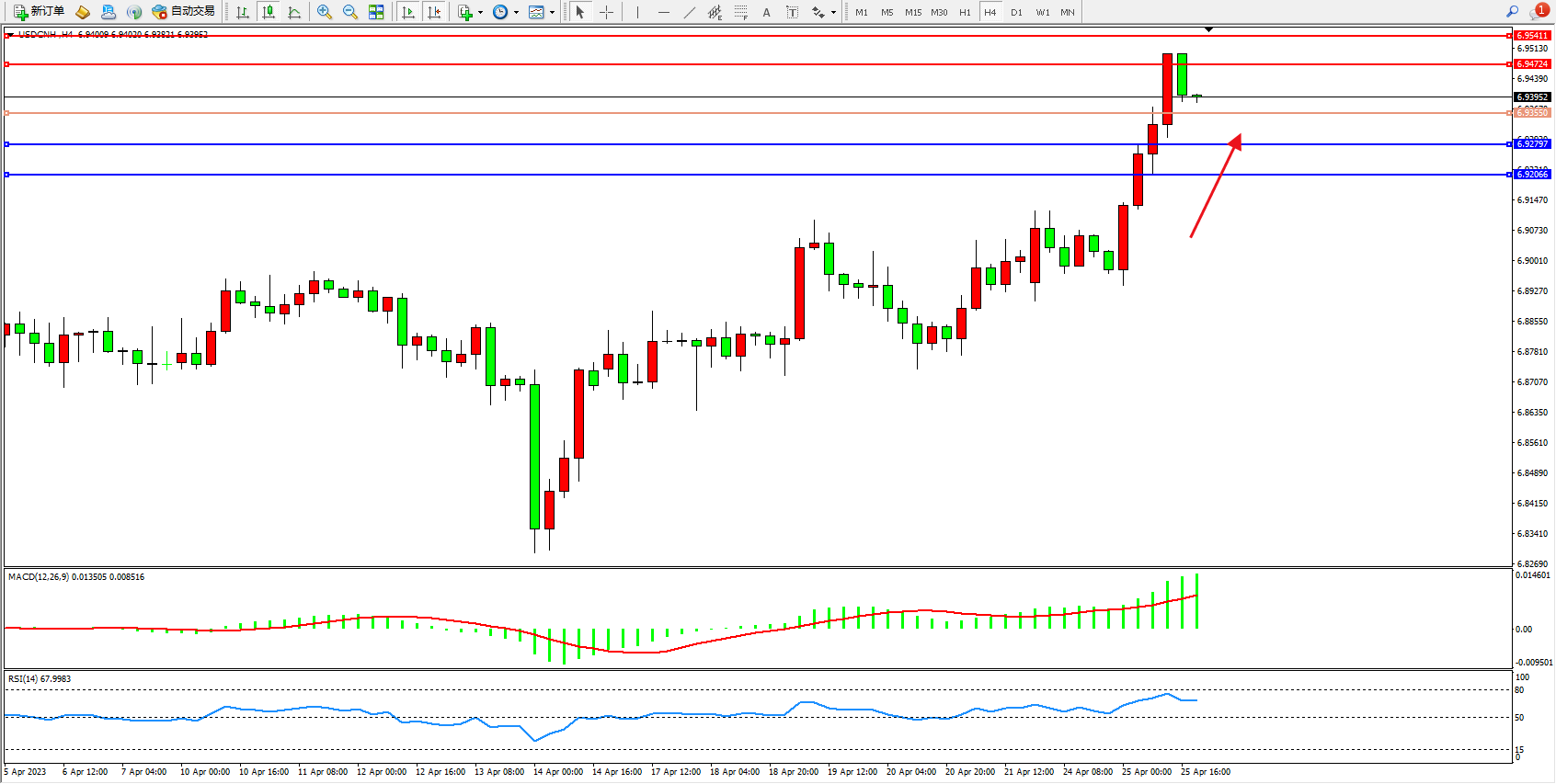Screen dimensions: 1556x784
Task: Switch chart to bar chart mode
Action: 243,12
